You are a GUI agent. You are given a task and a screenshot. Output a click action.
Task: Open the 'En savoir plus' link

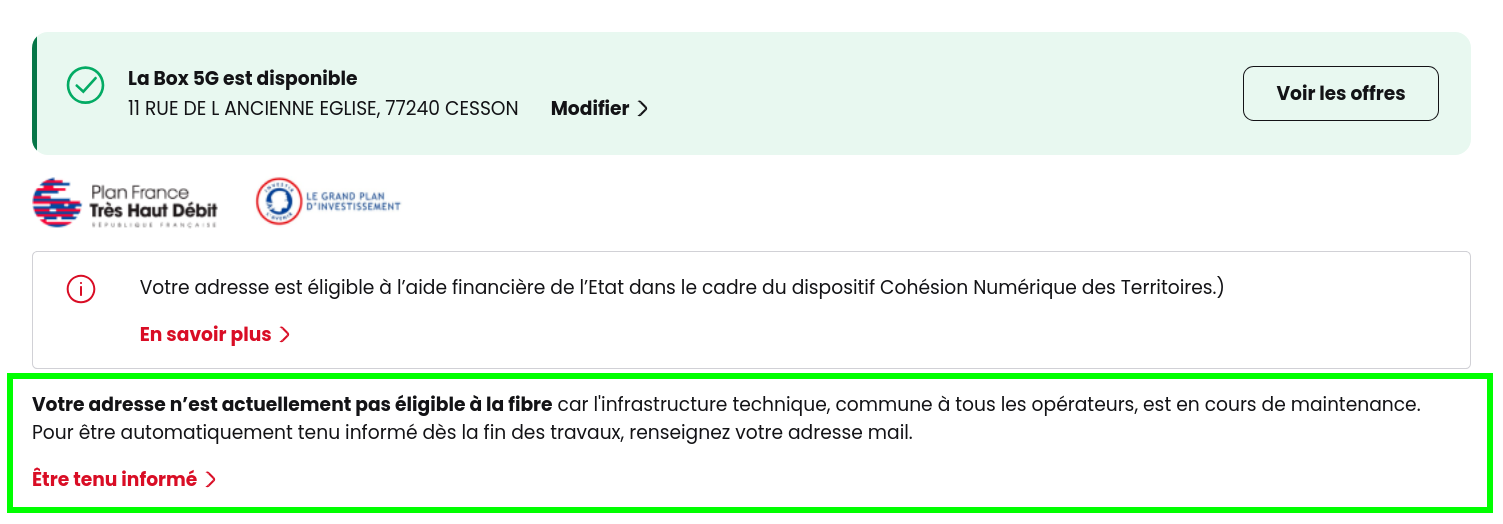click(x=215, y=335)
